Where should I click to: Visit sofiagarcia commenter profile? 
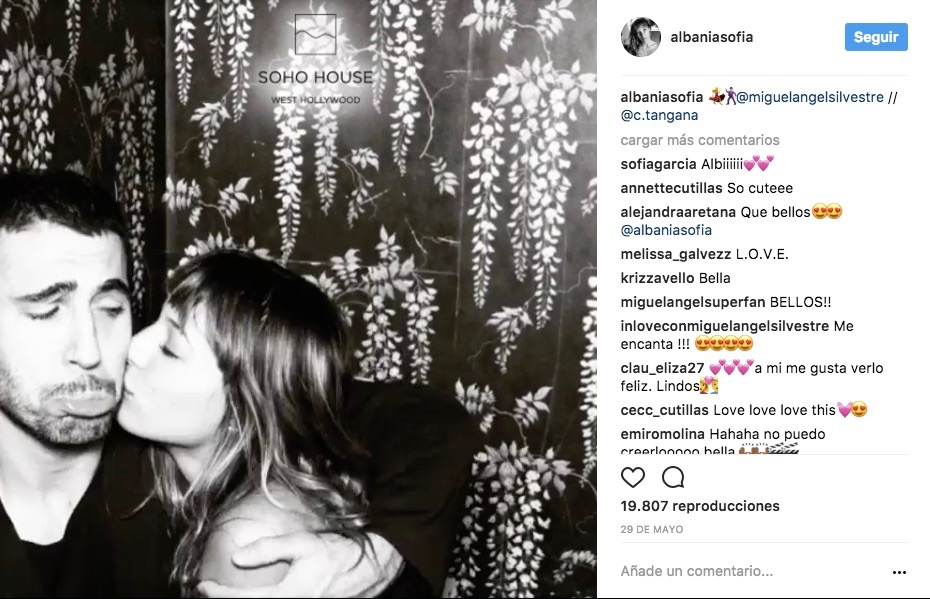coord(658,164)
